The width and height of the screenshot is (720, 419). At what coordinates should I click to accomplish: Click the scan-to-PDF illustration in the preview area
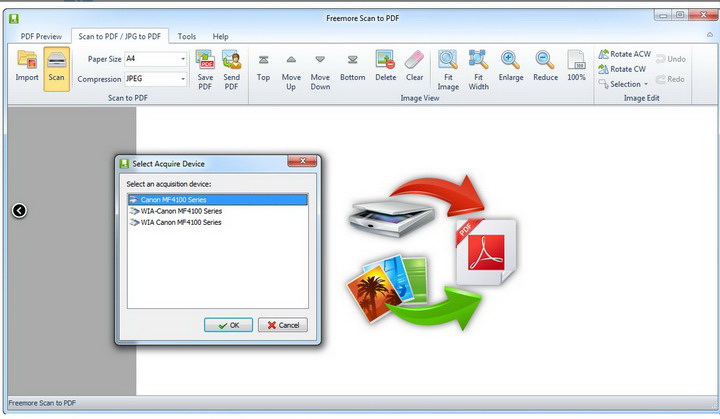[x=433, y=253]
